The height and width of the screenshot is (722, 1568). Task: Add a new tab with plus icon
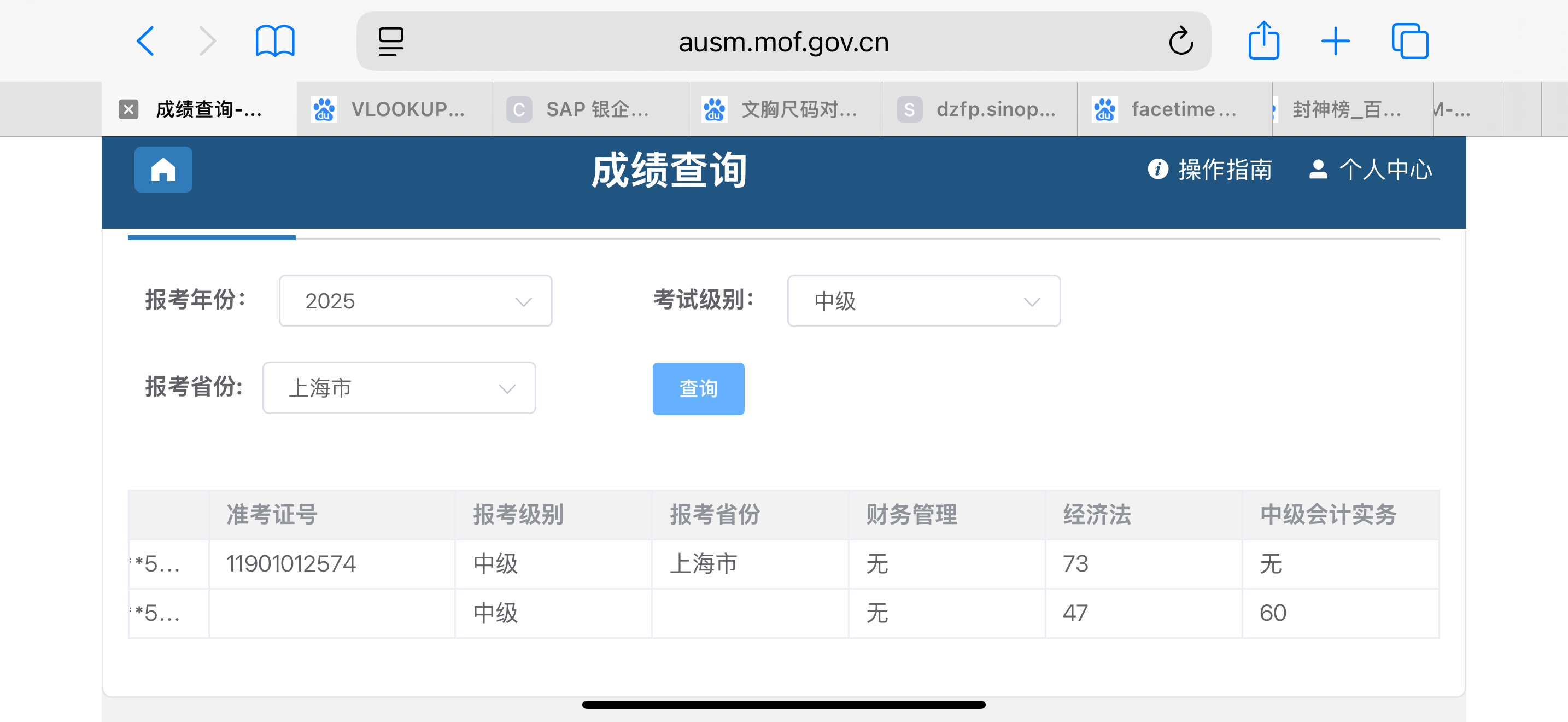coord(1336,42)
